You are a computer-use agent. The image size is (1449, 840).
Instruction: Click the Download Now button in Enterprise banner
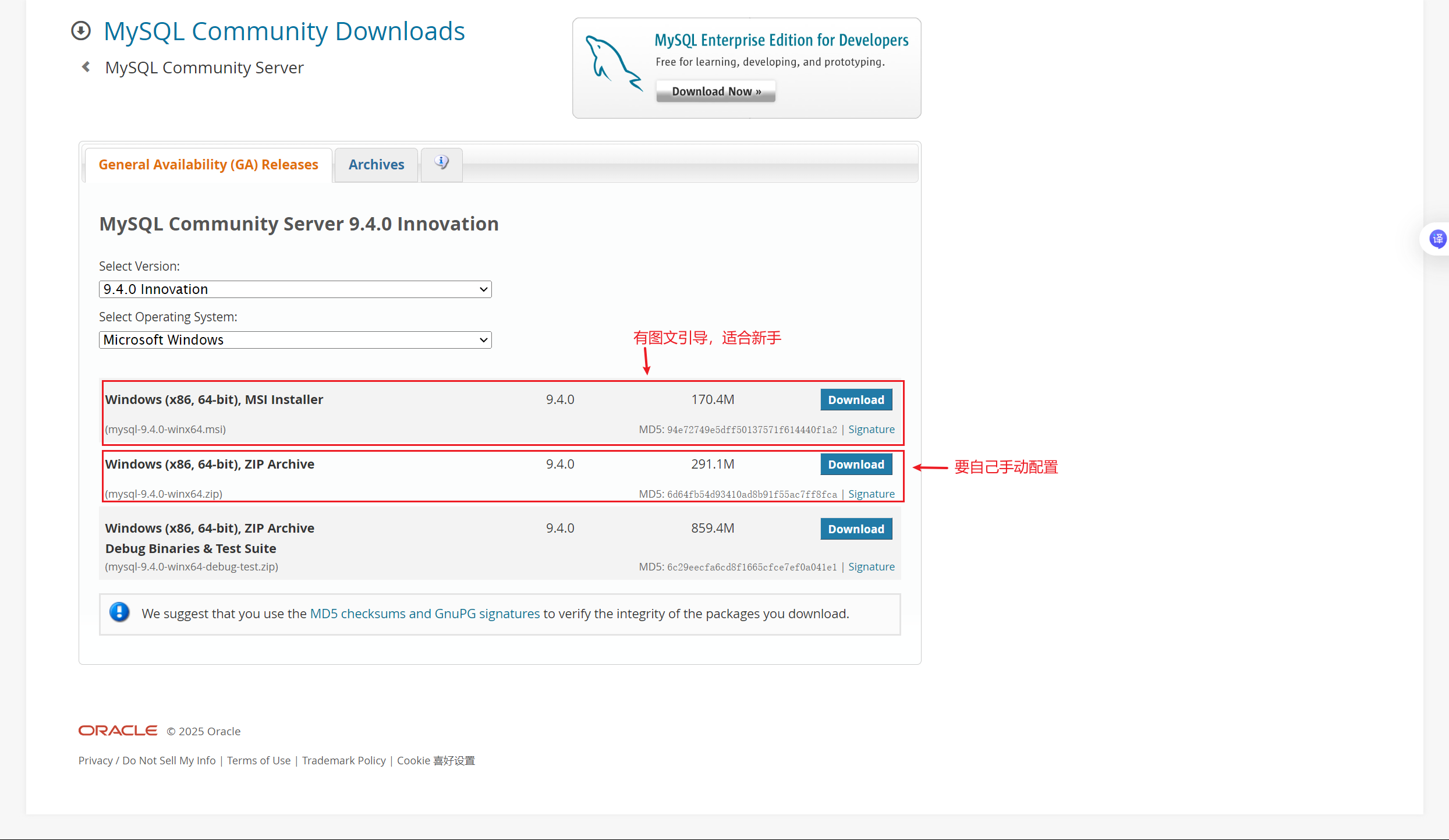pyautogui.click(x=716, y=91)
